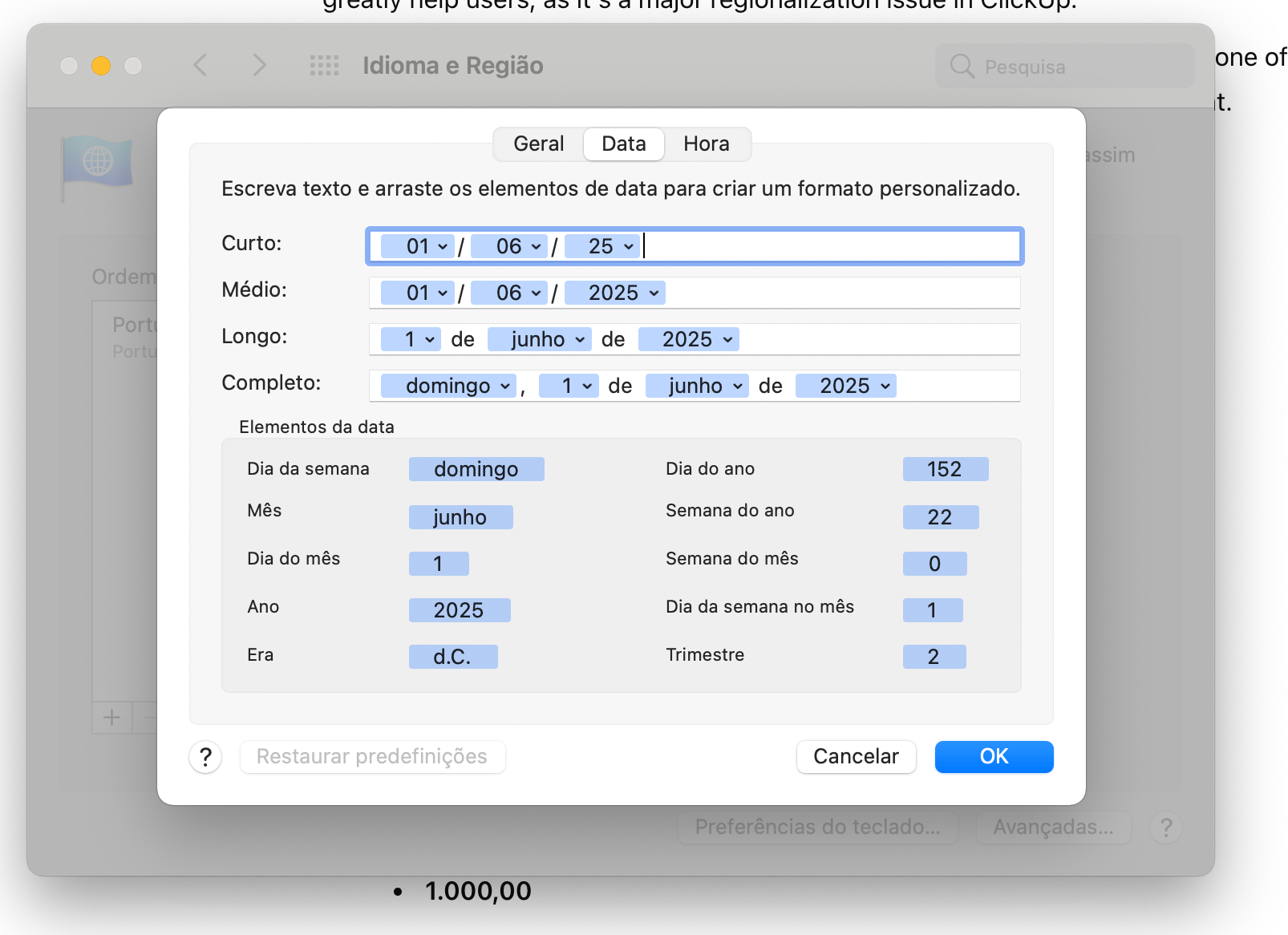1288x935 pixels.
Task: Select the Ano 2025 element token
Action: [x=460, y=610]
